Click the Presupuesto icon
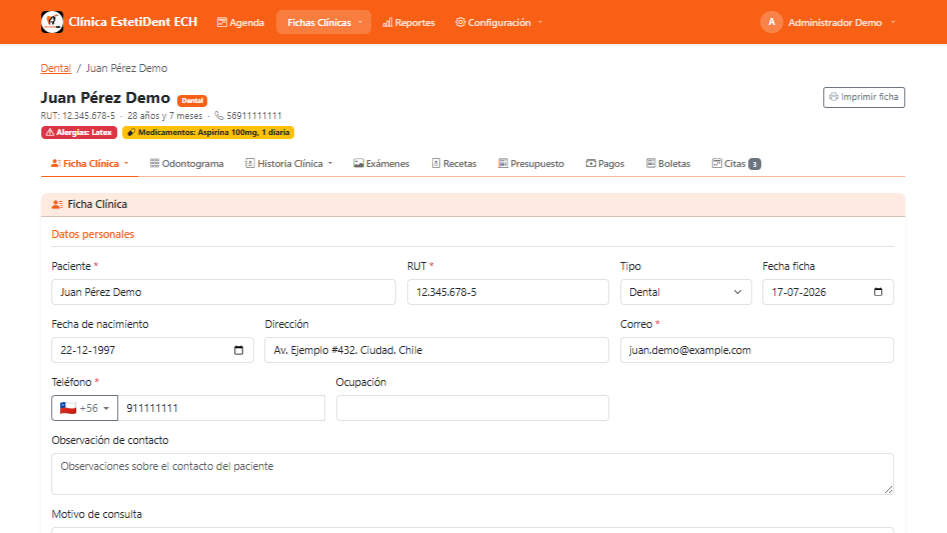The image size is (947, 533). [503, 163]
